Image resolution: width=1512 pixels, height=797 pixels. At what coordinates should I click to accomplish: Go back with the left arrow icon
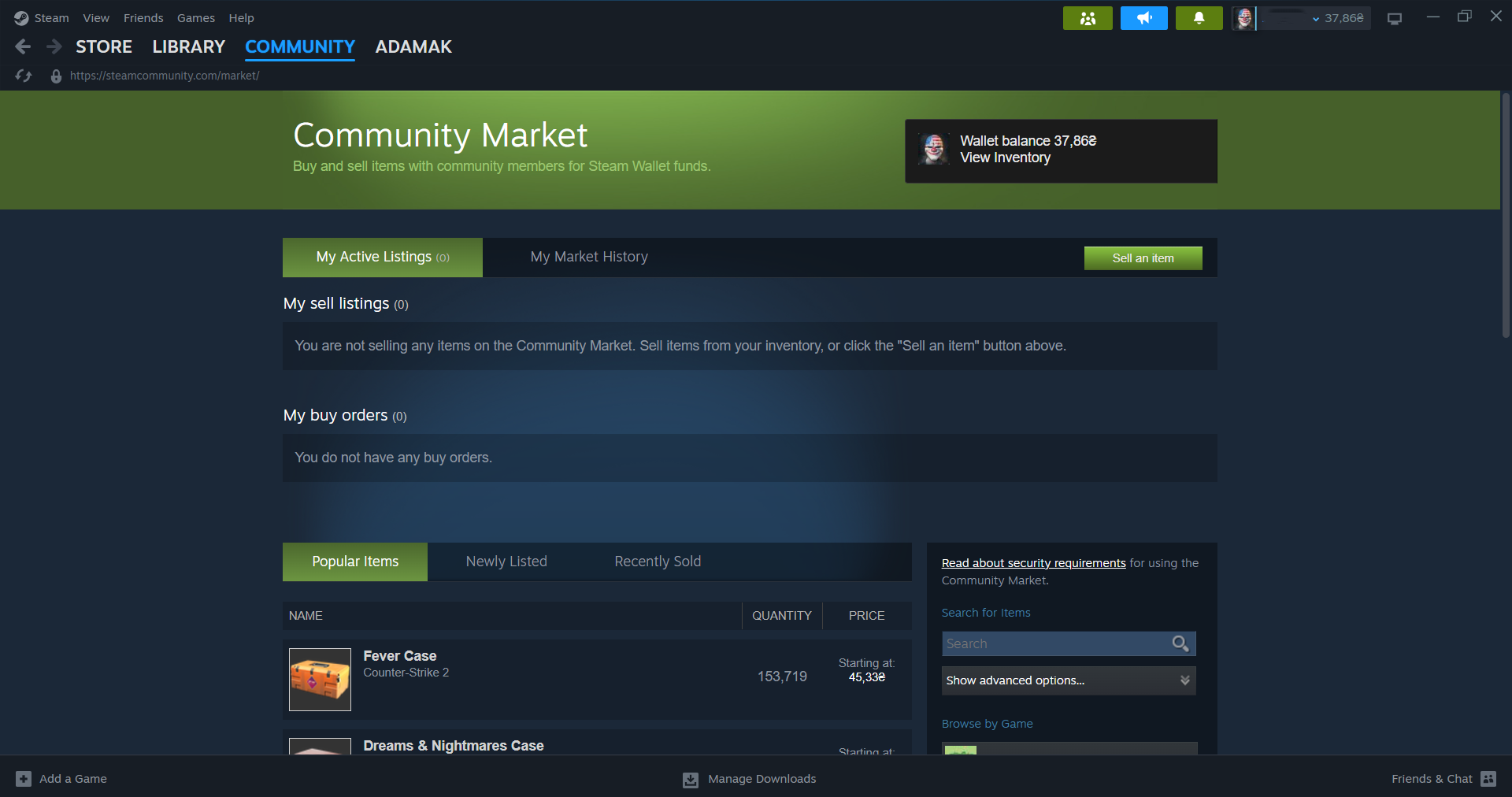click(23, 47)
